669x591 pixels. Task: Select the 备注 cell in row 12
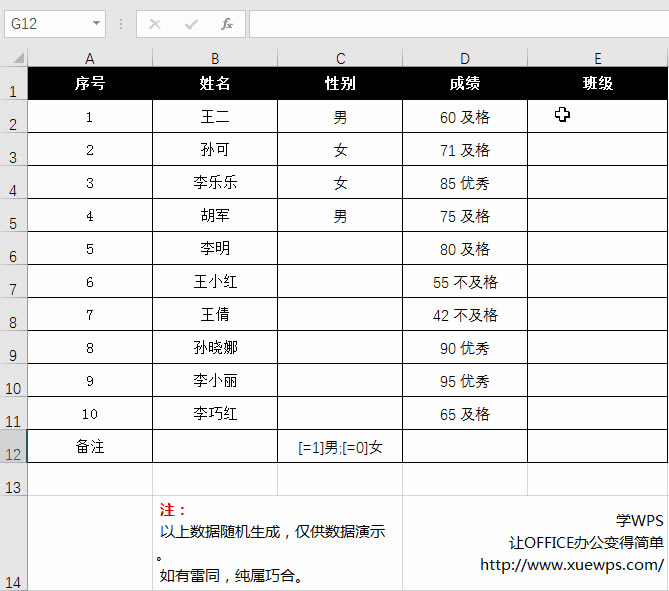tap(90, 446)
